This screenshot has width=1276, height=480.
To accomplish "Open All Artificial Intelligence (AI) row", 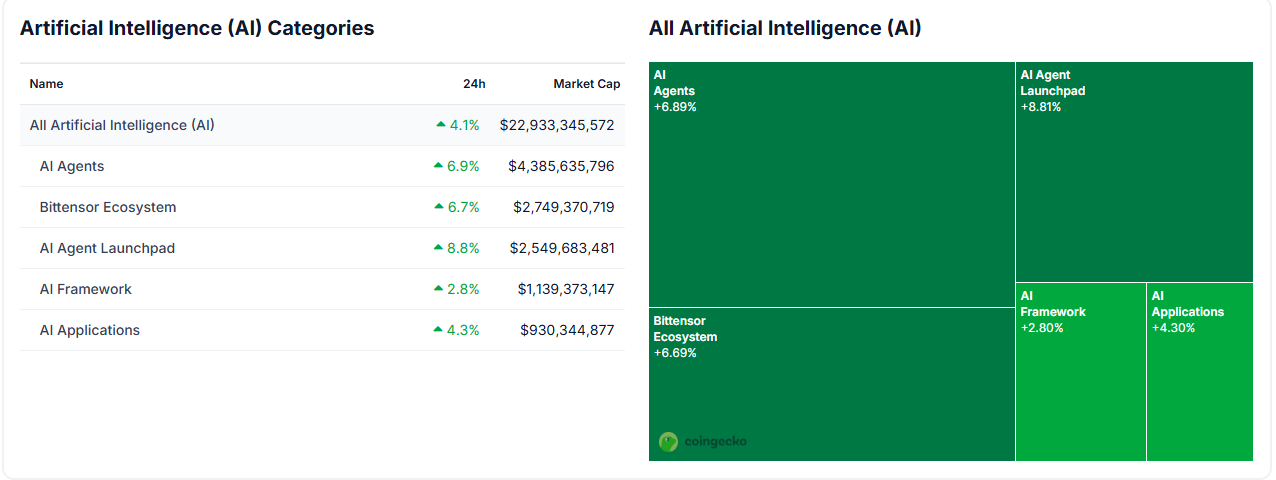I will [x=122, y=125].
